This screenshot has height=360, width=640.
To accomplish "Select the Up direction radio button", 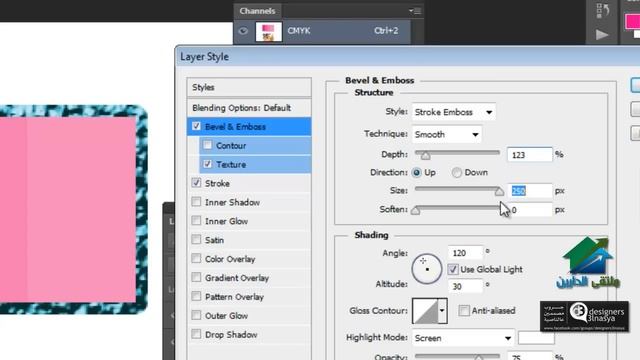I will click(x=416, y=173).
